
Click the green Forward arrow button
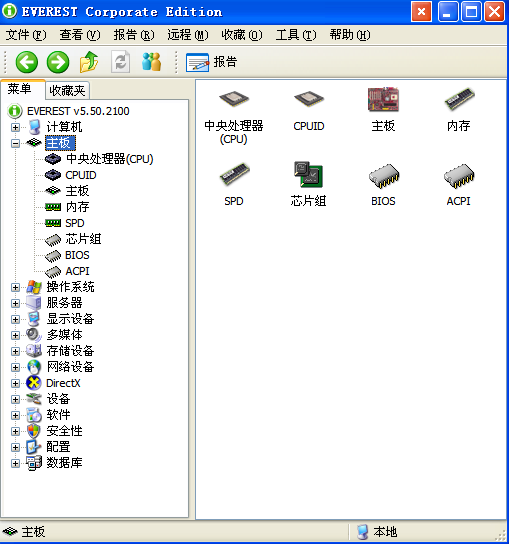click(58, 62)
